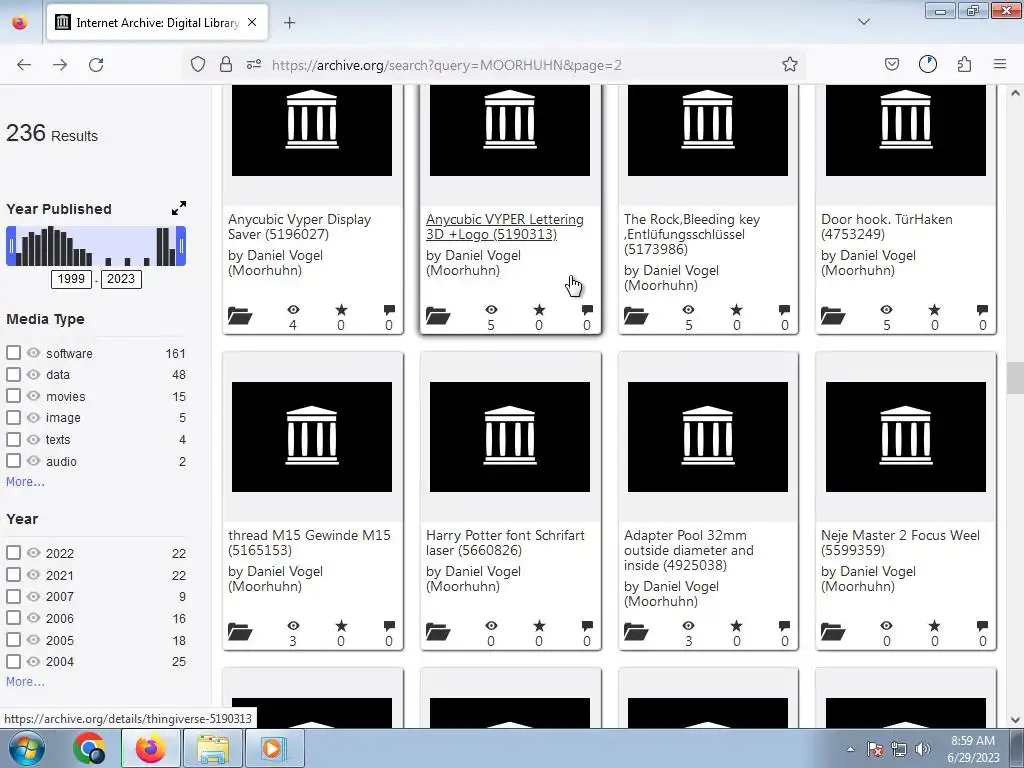Open a new browser tab
The height and width of the screenshot is (768, 1024).
(289, 23)
